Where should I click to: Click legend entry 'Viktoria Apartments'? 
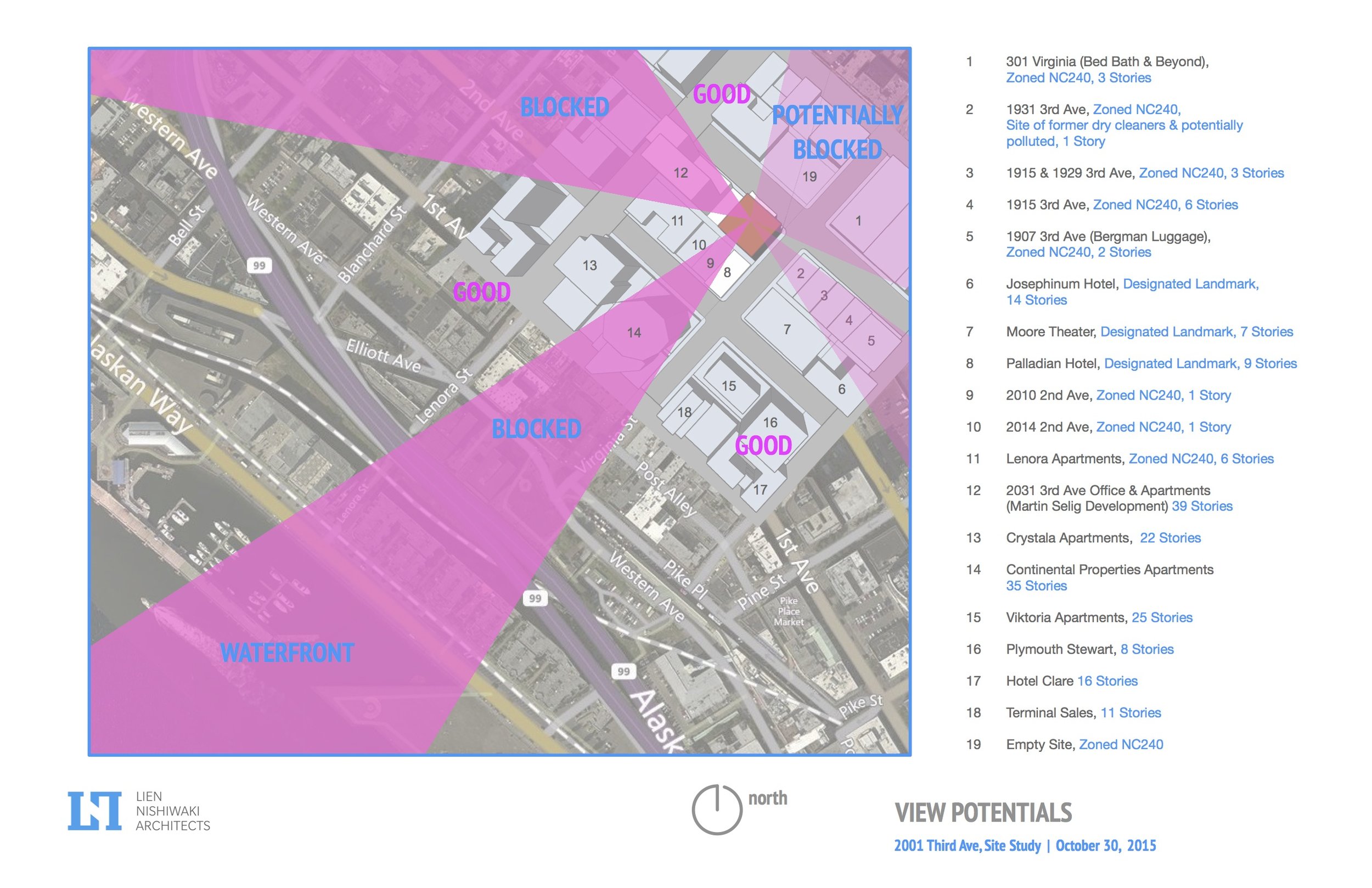[x=1066, y=617]
